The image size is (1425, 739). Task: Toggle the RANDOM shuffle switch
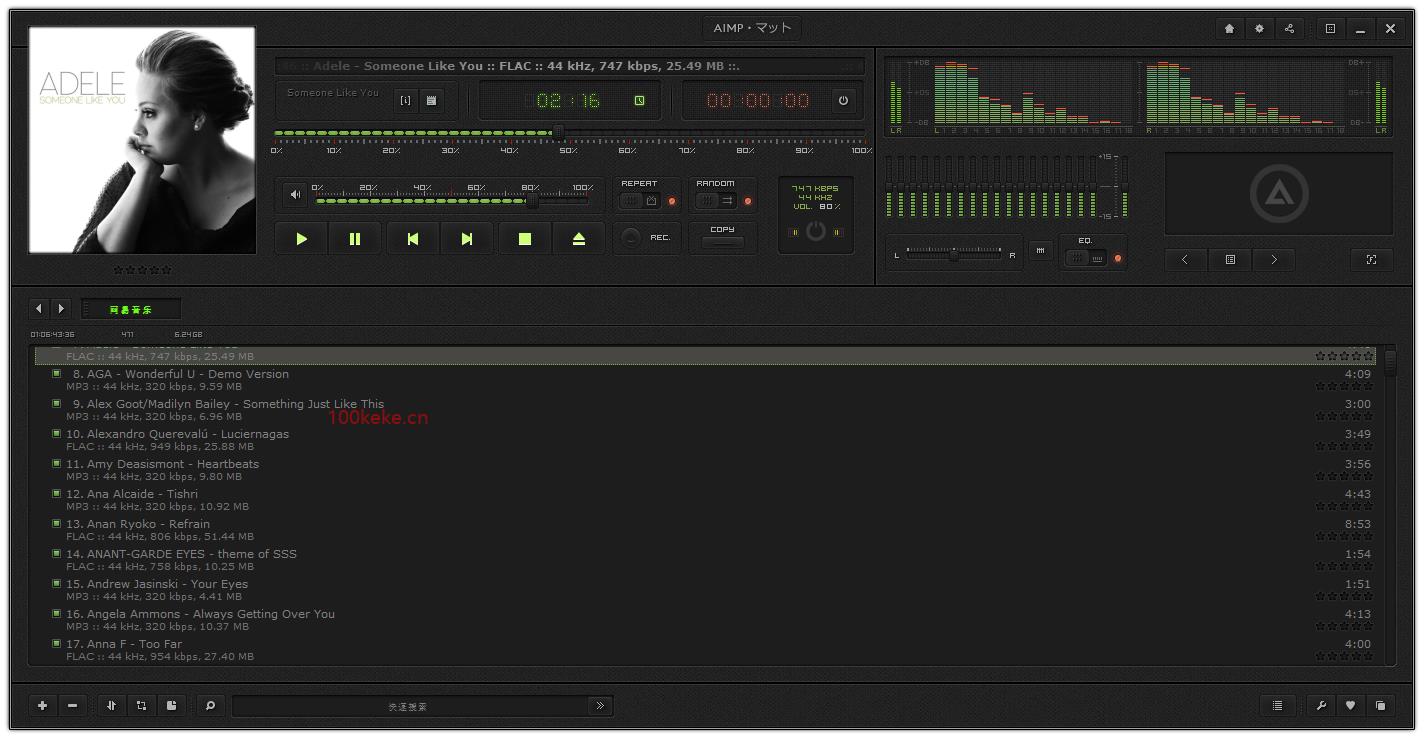[x=716, y=201]
